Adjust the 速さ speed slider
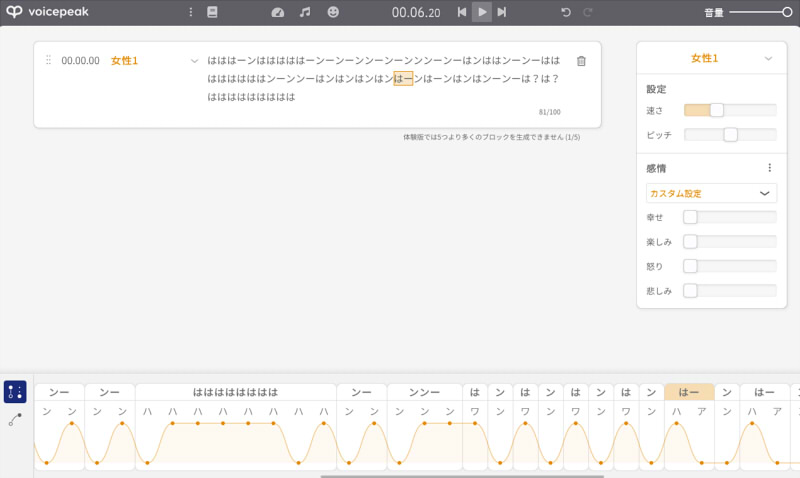This screenshot has width=800, height=478. point(730,110)
